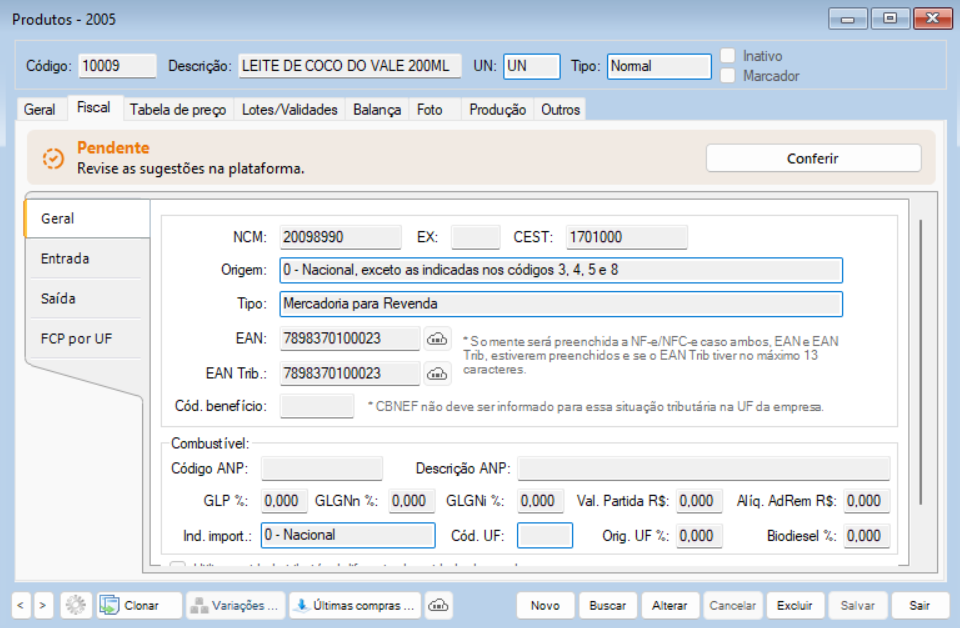Toggle the Inativo checkbox
Image resolution: width=960 pixels, height=628 pixels.
728,56
